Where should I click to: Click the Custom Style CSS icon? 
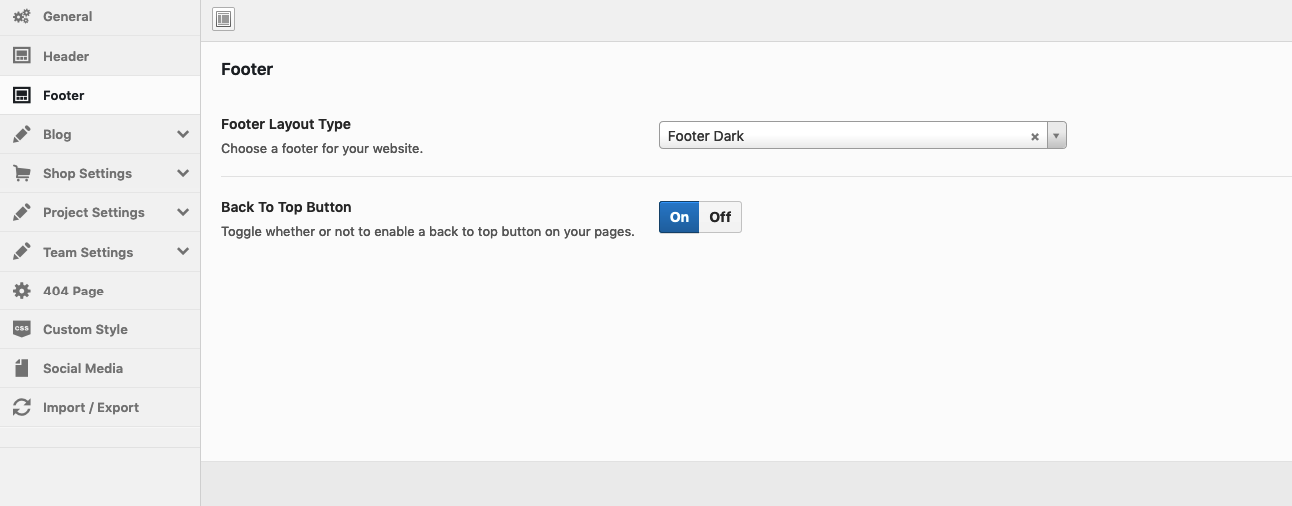coord(21,329)
